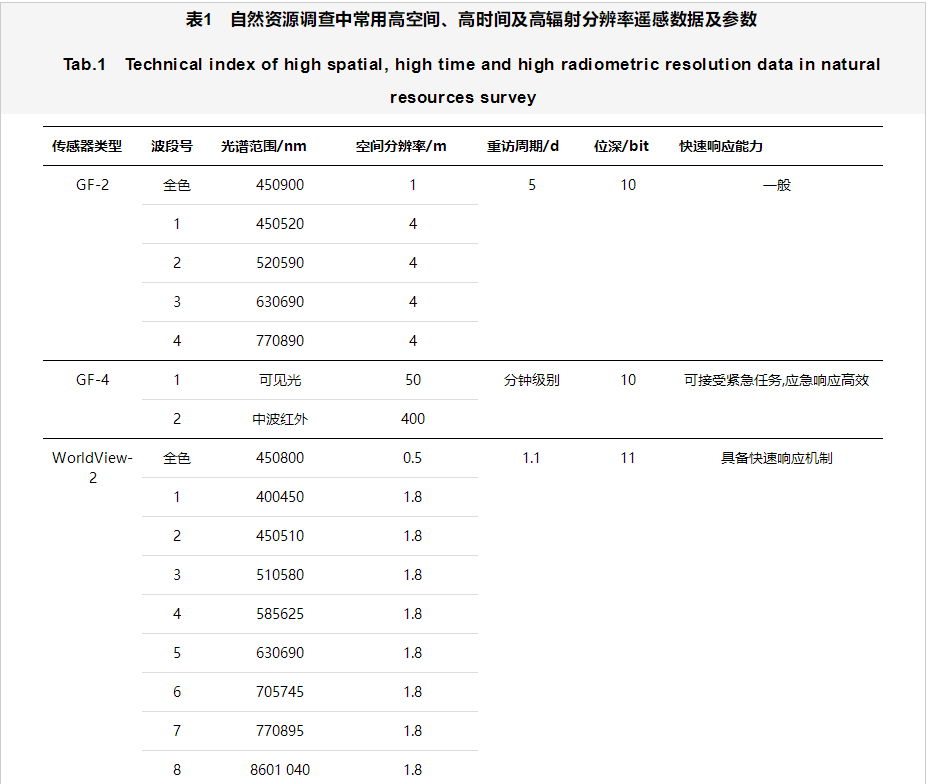Click the English caption beginning with Tab.1

click(x=471, y=64)
